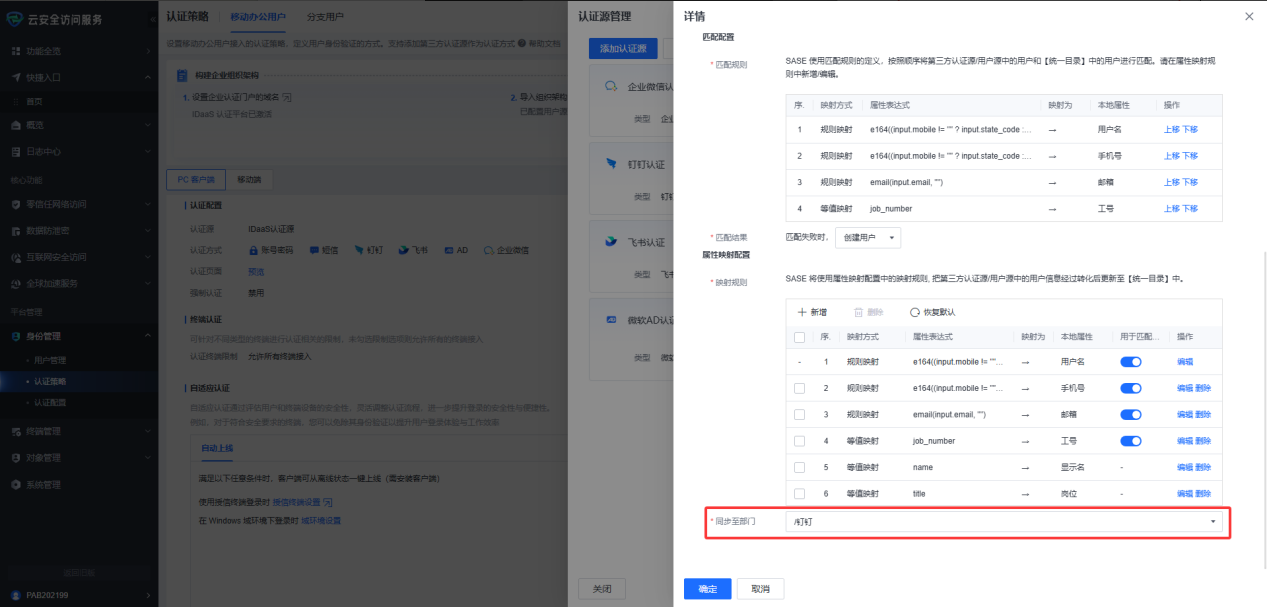1267x607 pixels.
Task: Click 编辑 link for the title mapping row
Action: pyautogui.click(x=1184, y=493)
